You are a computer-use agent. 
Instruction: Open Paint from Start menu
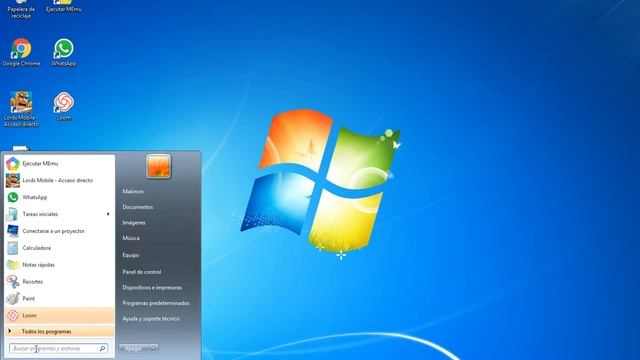pyautogui.click(x=59, y=298)
